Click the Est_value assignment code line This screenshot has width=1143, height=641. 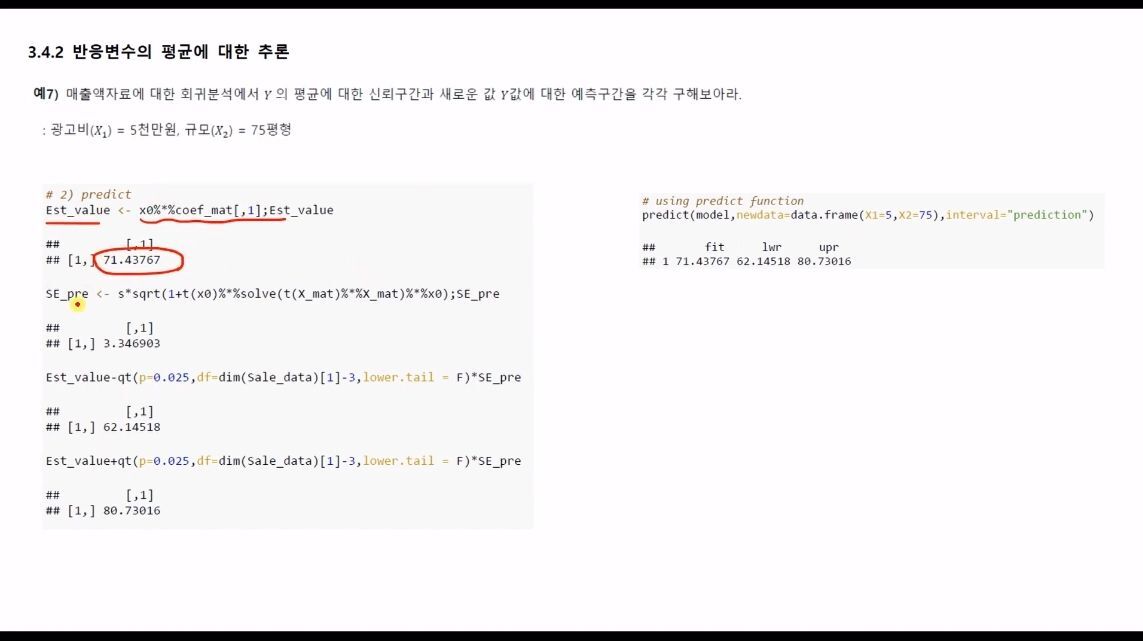coord(190,210)
